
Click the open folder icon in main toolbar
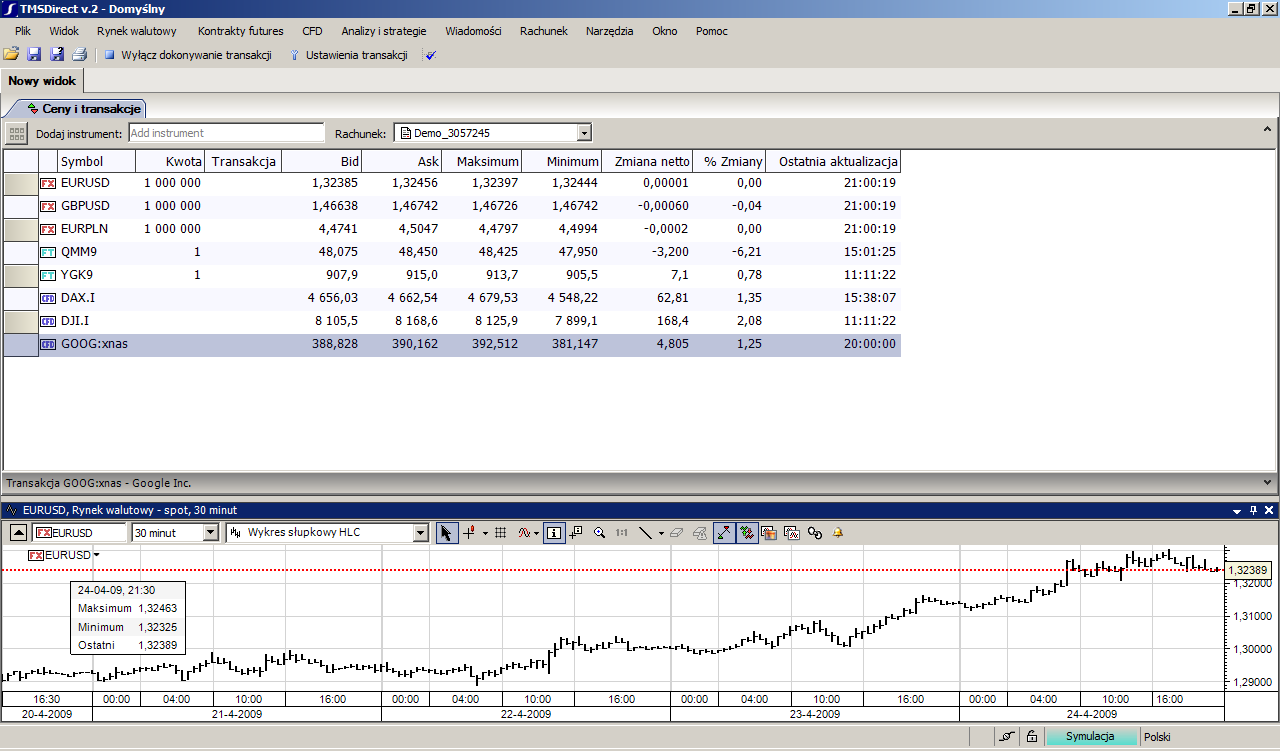[11, 55]
